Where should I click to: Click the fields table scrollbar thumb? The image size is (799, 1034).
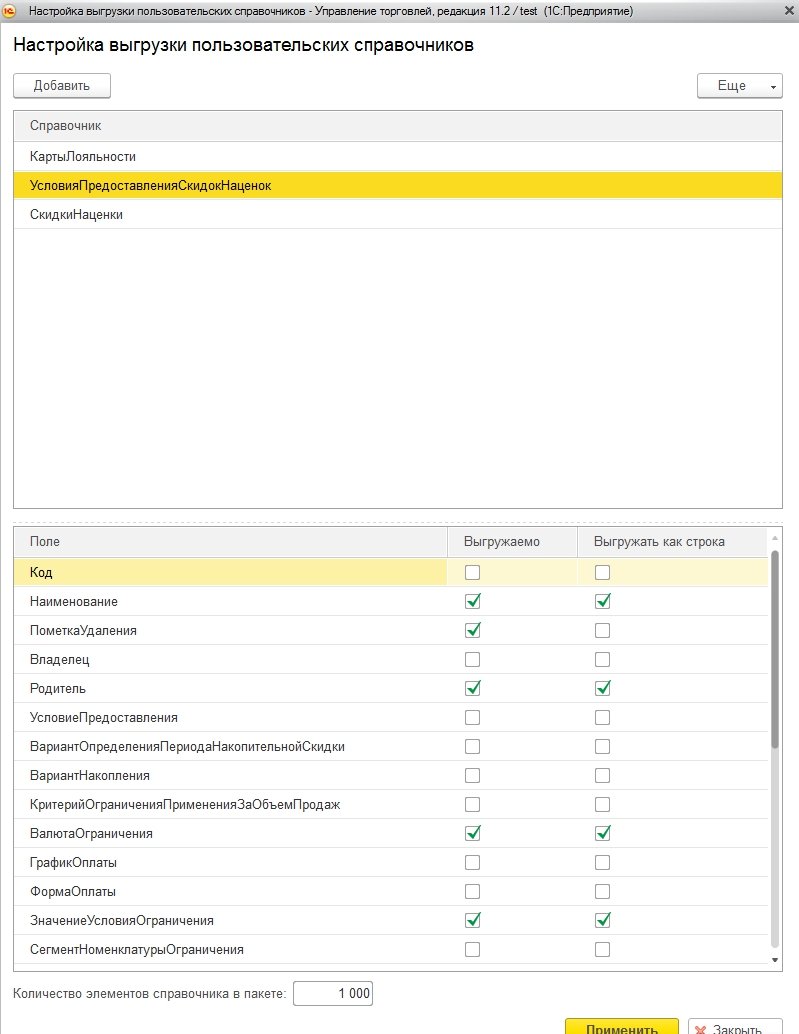click(775, 650)
